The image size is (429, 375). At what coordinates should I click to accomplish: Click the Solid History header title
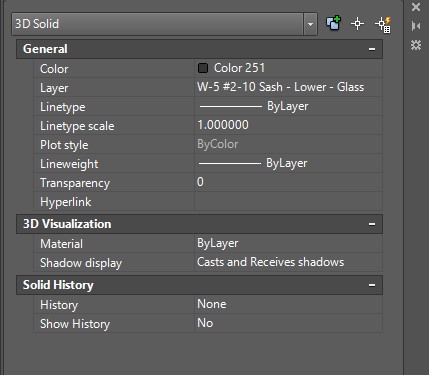[x=58, y=285]
